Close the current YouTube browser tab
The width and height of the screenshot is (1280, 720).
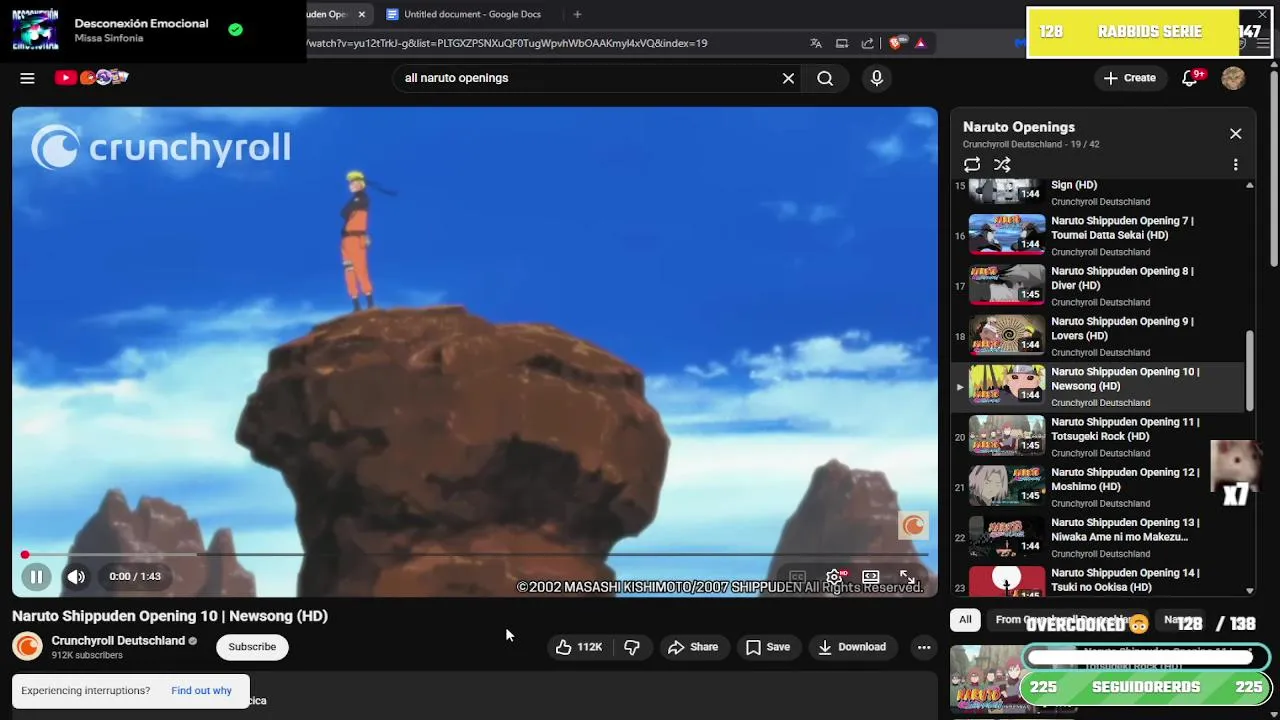[361, 14]
